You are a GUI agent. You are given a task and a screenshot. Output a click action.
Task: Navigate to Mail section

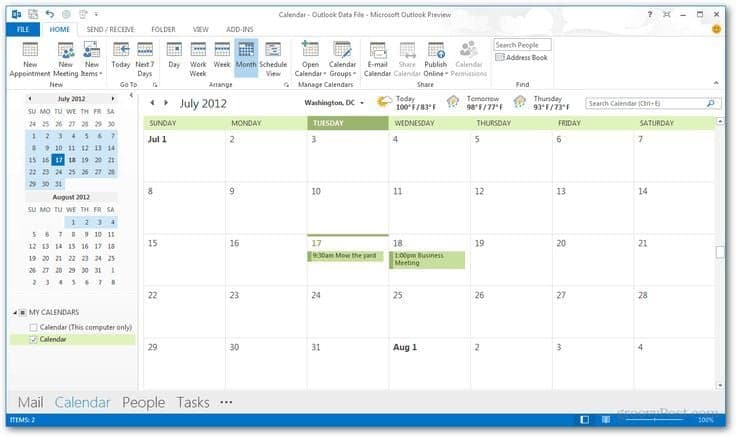[30, 402]
